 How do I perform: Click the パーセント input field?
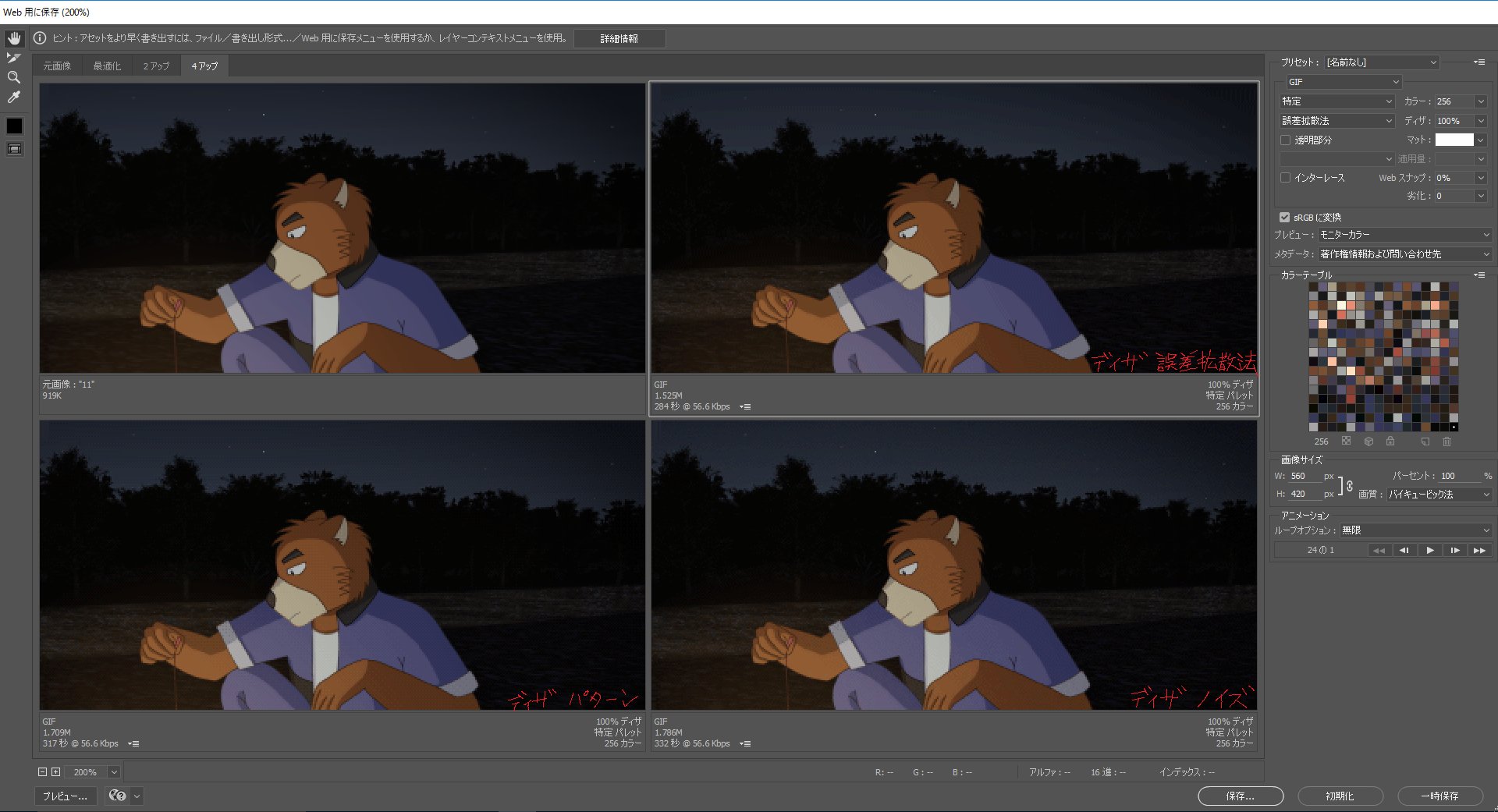[1459, 476]
